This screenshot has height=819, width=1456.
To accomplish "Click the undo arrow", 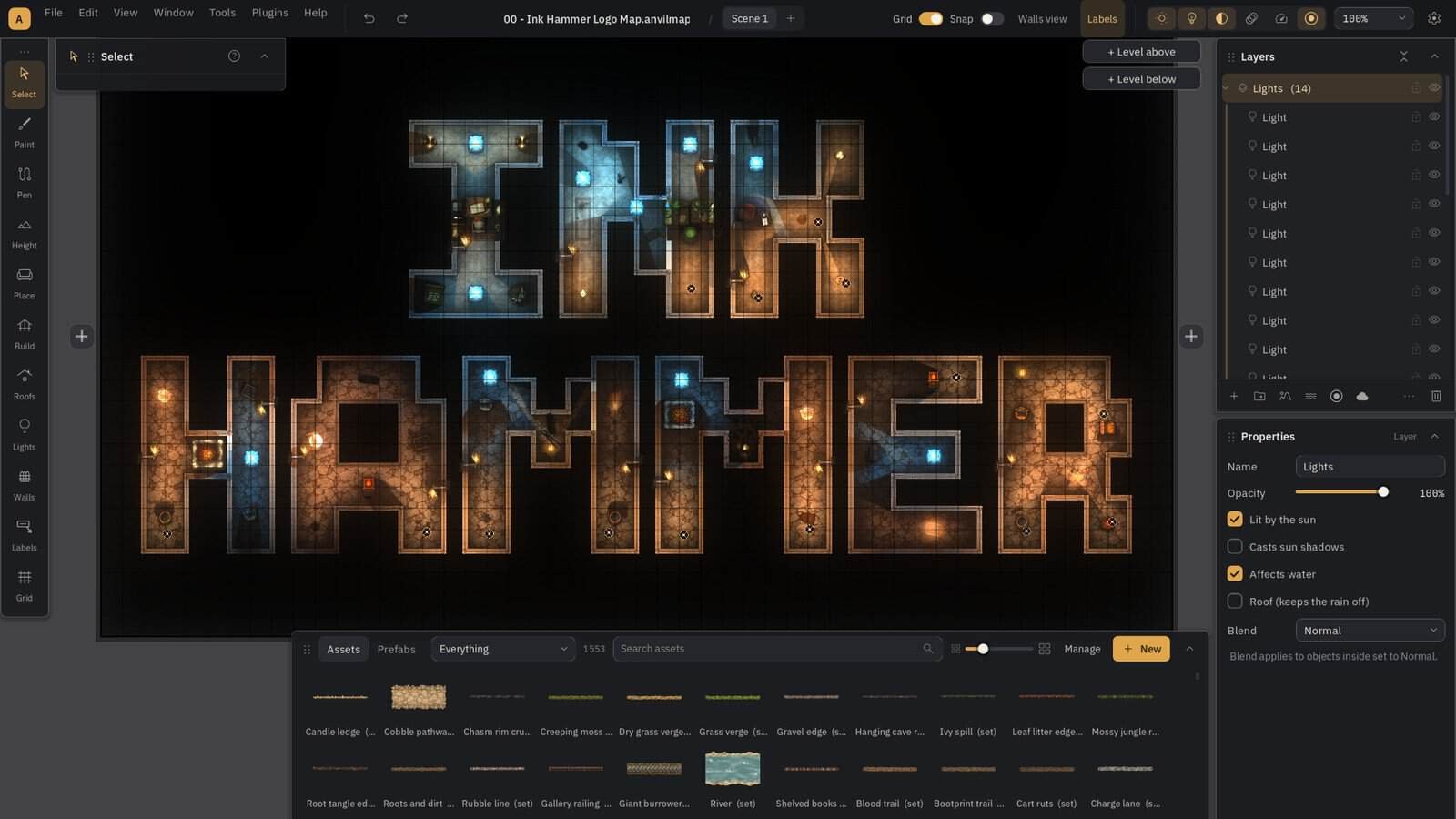I will coord(369,18).
